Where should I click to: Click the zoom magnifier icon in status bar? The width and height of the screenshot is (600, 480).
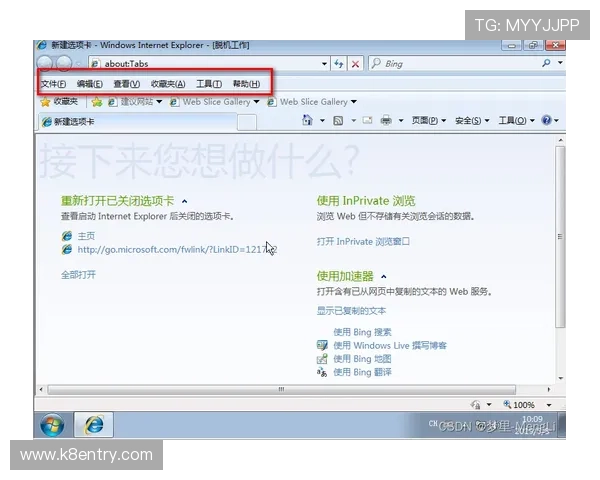pyautogui.click(x=507, y=404)
